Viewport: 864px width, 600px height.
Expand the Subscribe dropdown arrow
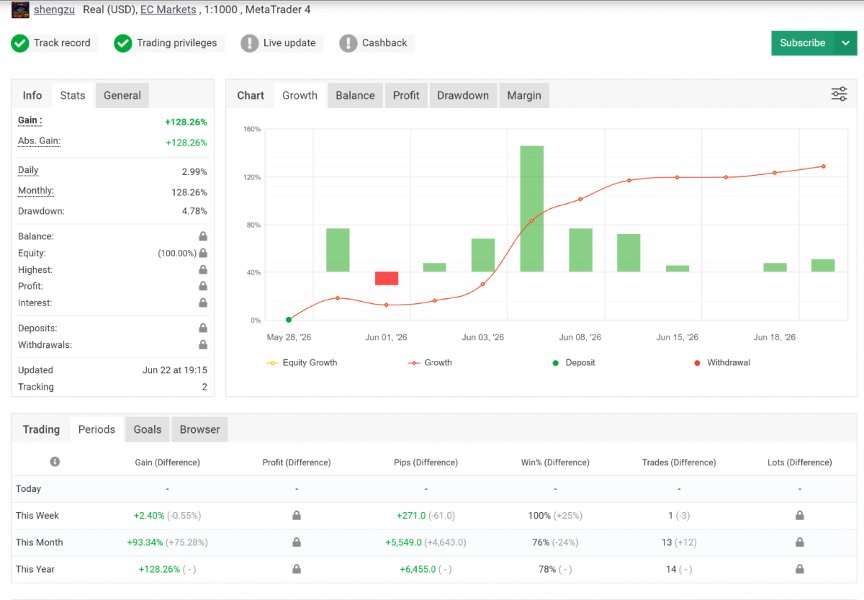coord(846,43)
